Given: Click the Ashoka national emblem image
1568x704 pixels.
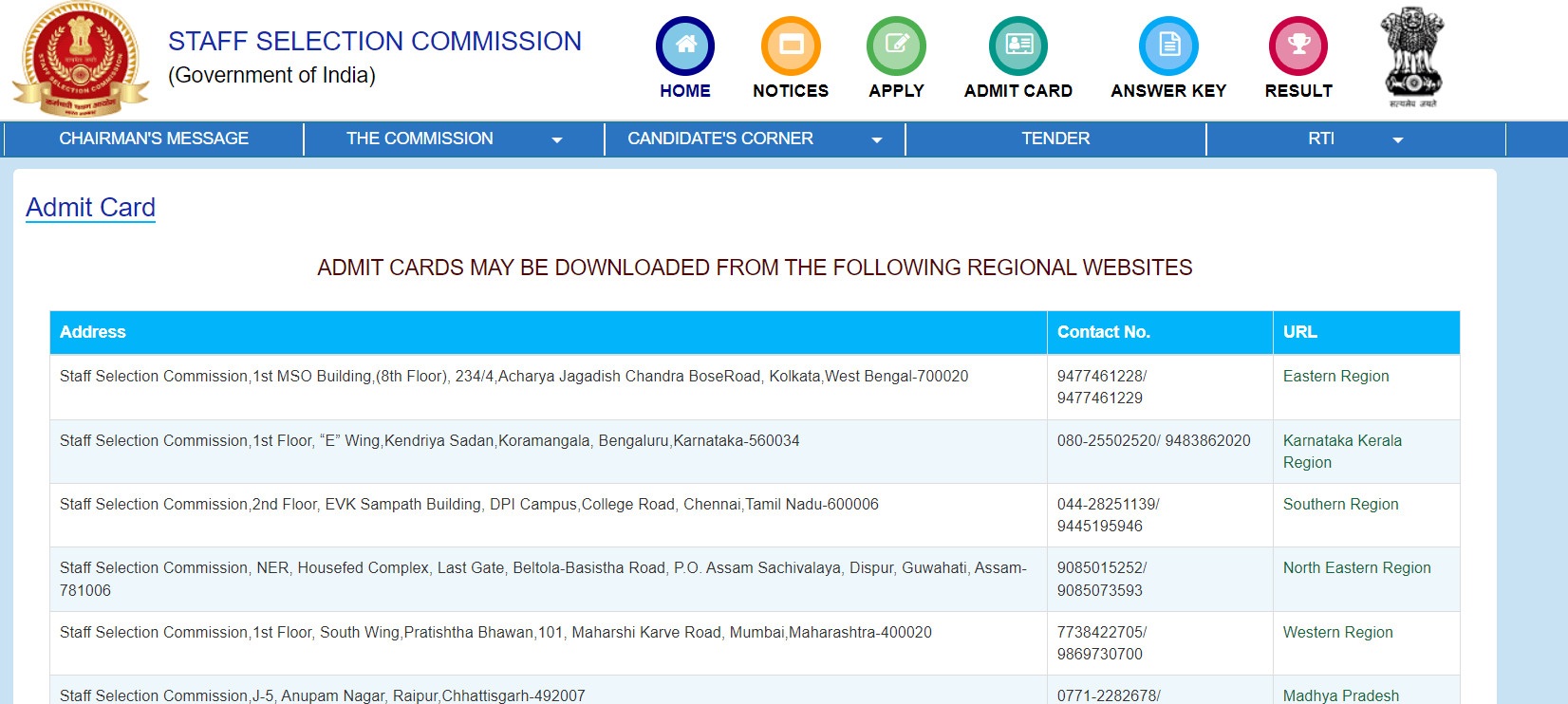Looking at the screenshot, I should (1412, 57).
